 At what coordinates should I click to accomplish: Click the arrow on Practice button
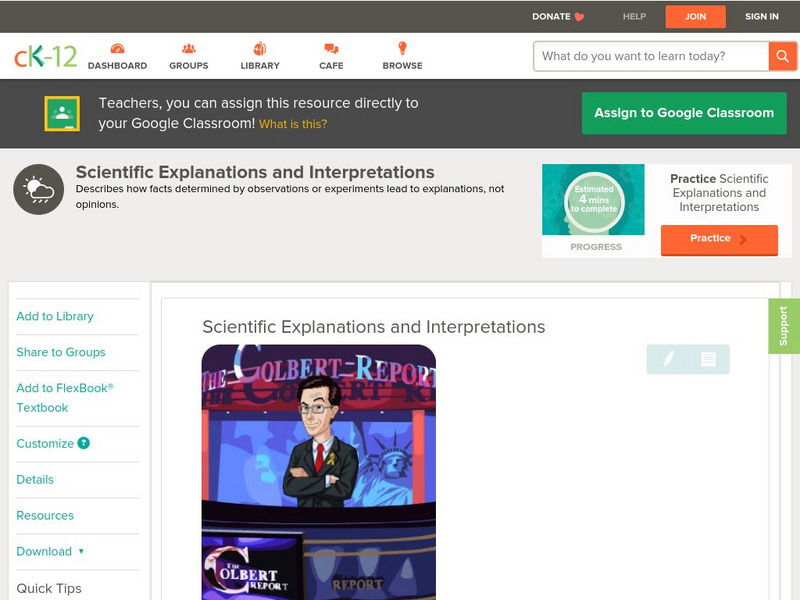click(743, 239)
